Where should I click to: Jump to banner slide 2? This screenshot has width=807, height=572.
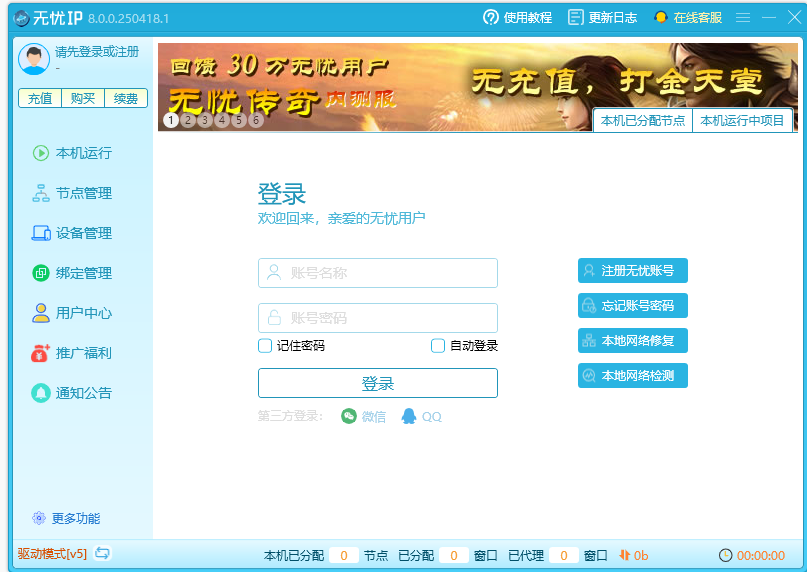pyautogui.click(x=188, y=120)
